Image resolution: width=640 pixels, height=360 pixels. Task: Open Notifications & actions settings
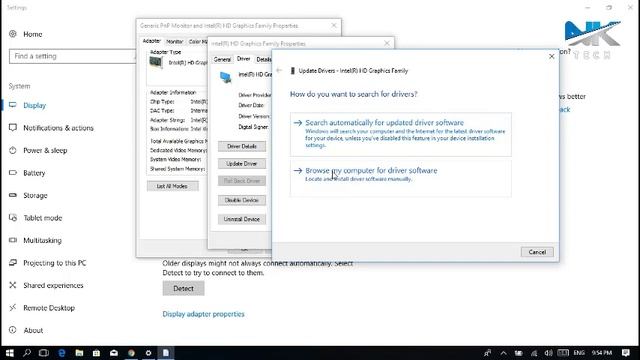[51, 128]
